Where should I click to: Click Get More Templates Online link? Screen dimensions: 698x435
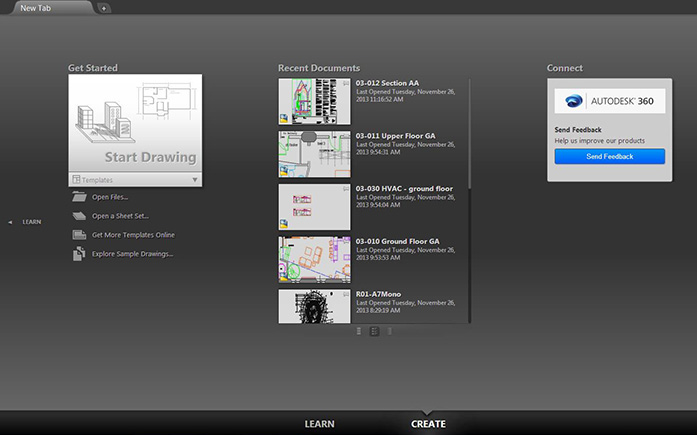[133, 235]
